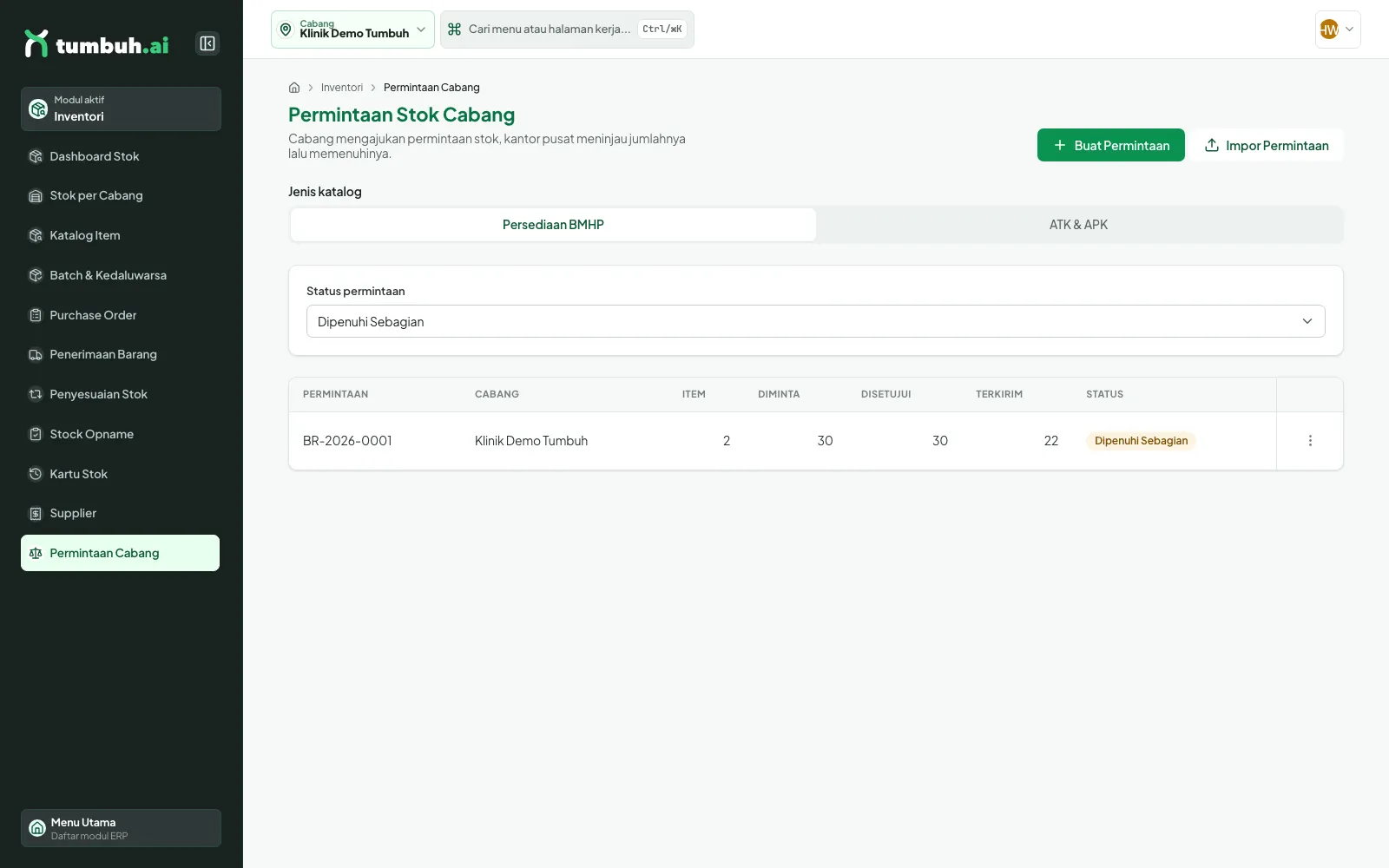Viewport: 1389px width, 868px height.
Task: Click the PERMINTAAN column header
Action: [335, 394]
